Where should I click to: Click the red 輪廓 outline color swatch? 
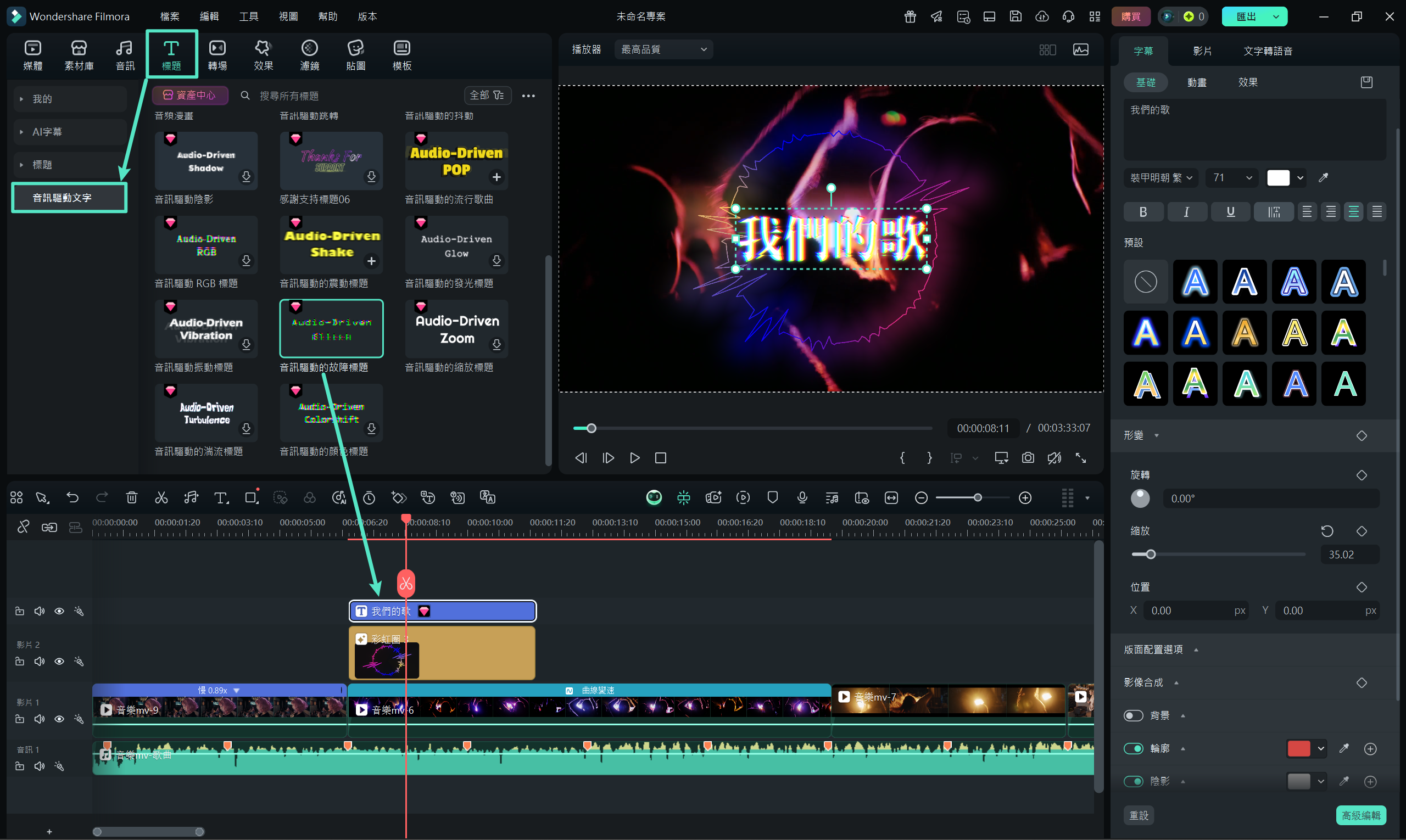pyautogui.click(x=1298, y=748)
